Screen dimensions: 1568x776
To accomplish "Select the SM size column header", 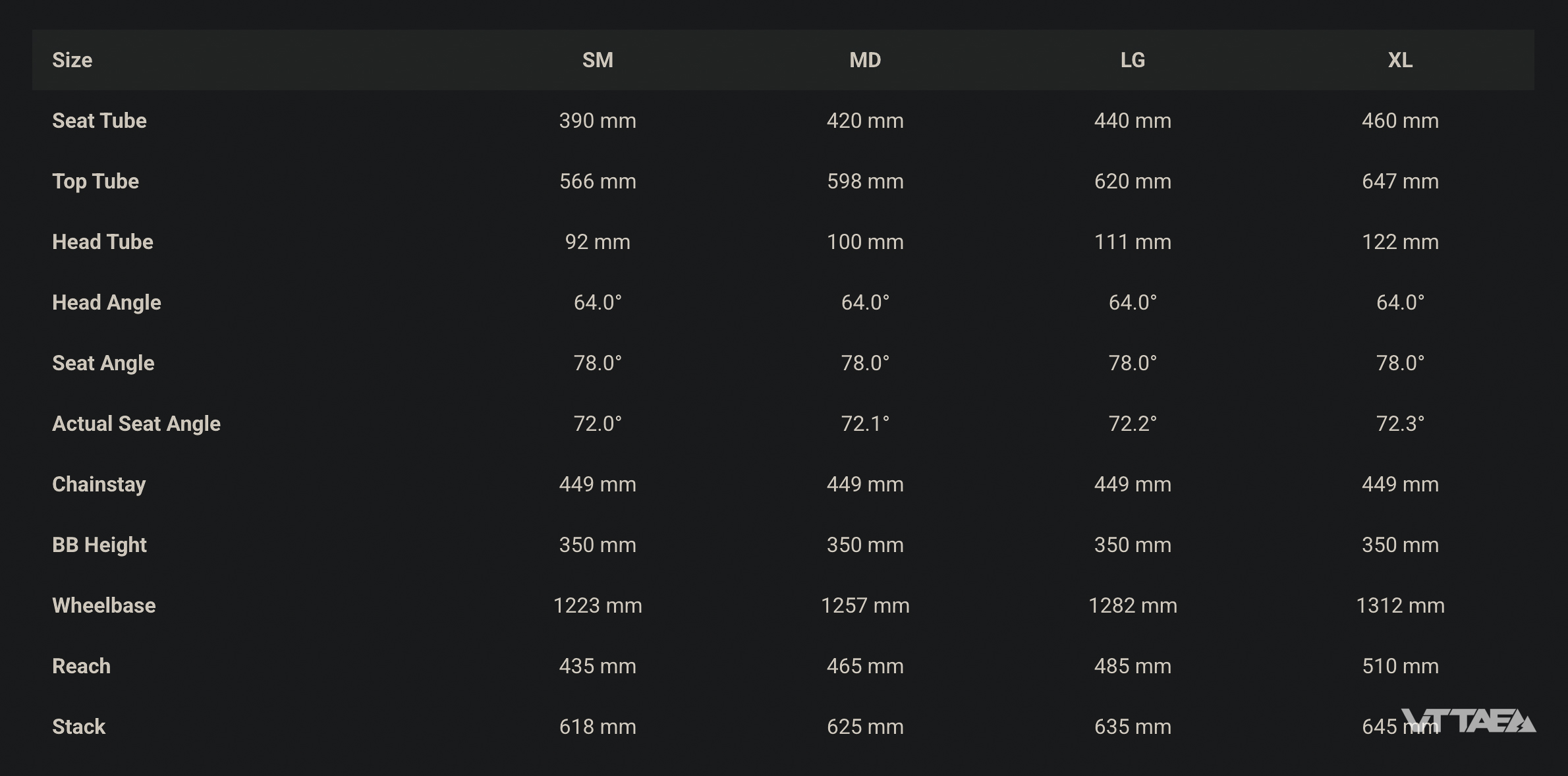I will 598,60.
